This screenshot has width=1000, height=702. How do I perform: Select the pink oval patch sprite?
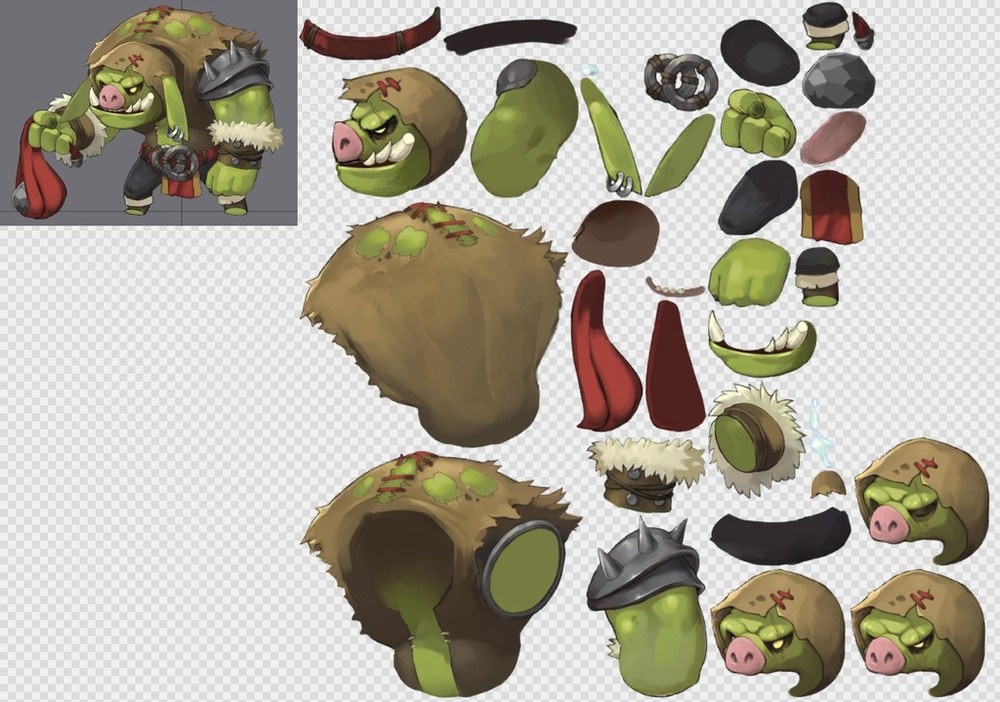[832, 137]
